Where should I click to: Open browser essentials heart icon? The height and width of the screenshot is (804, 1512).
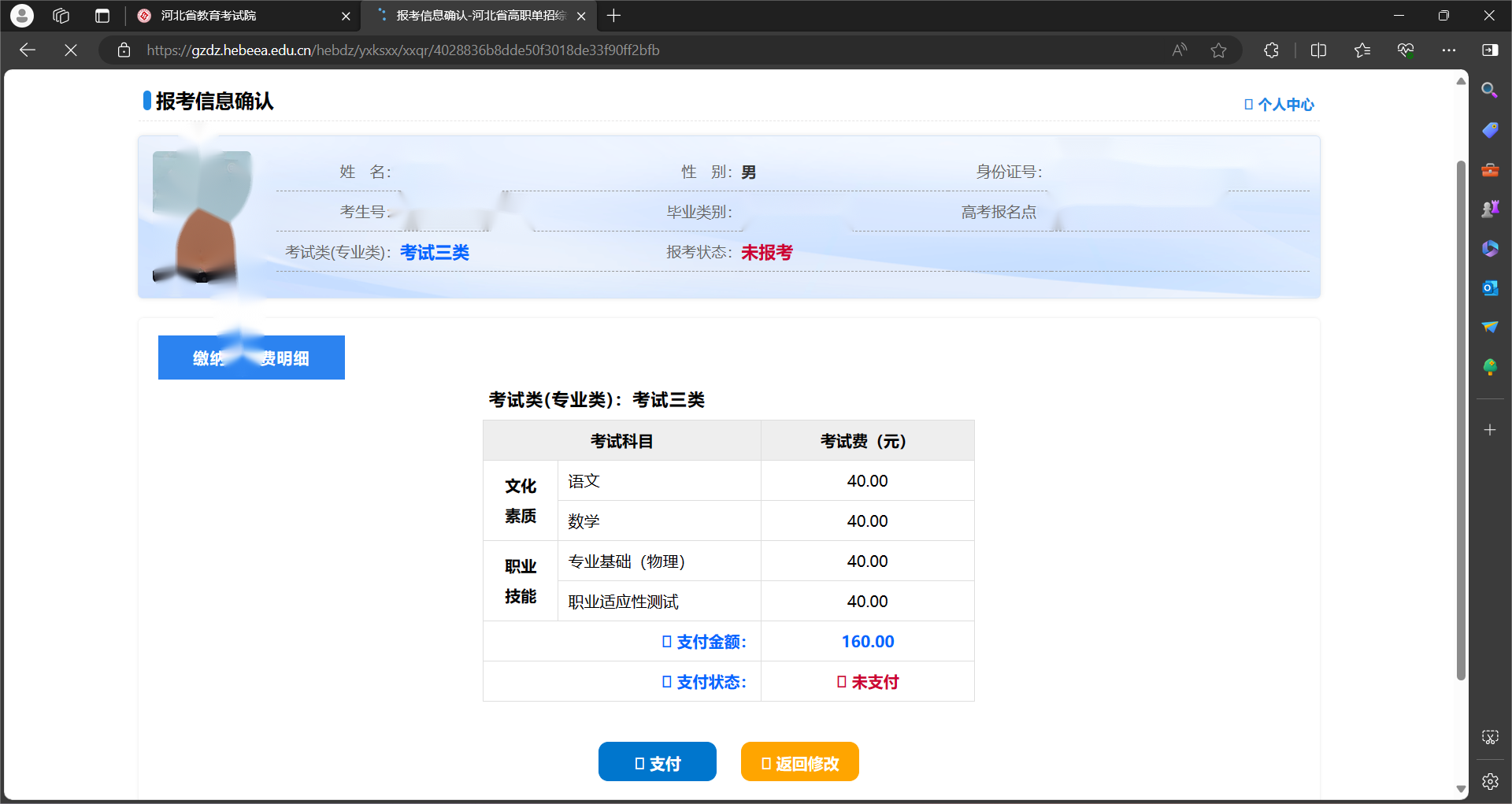pos(1406,50)
